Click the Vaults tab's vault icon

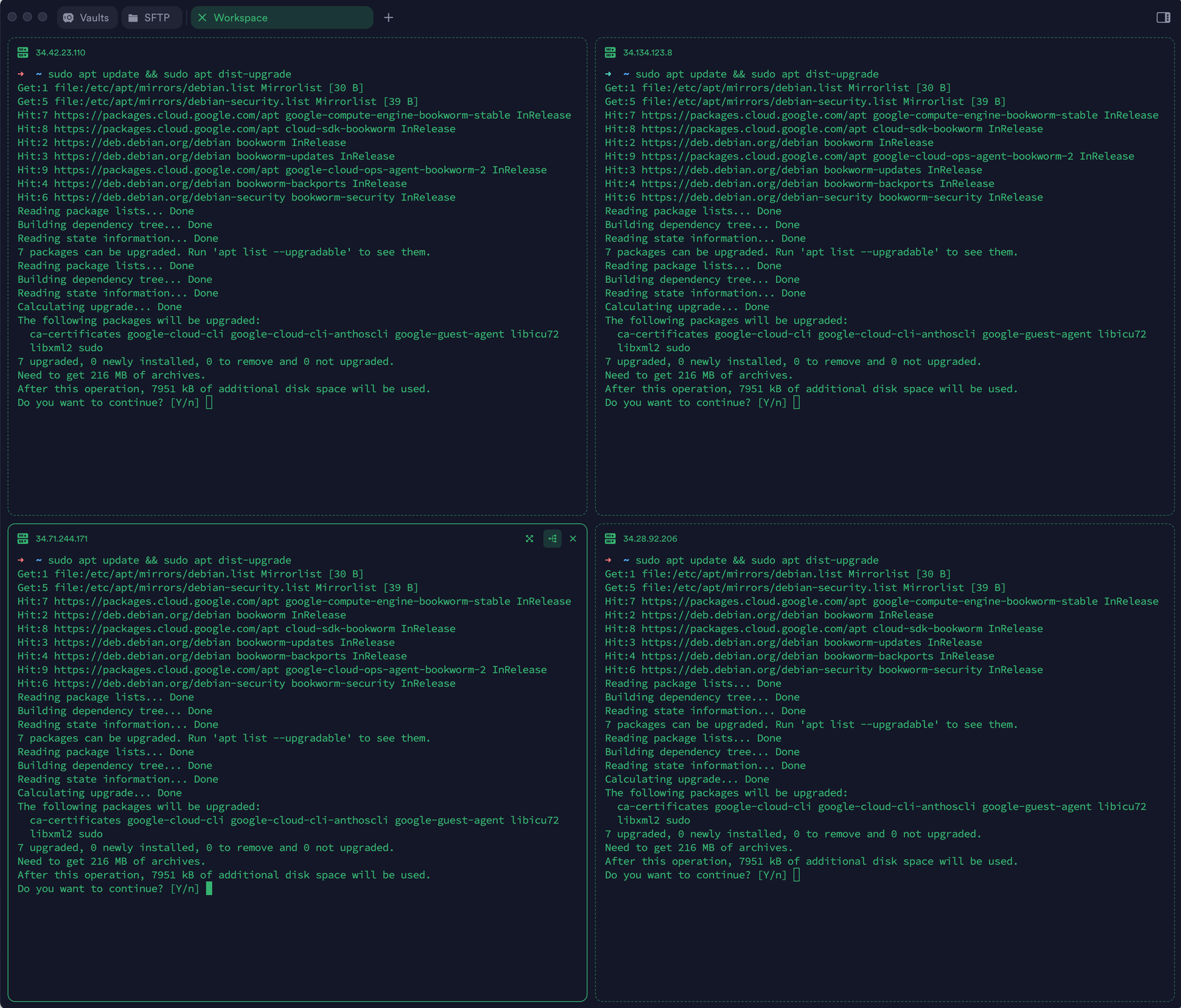[68, 18]
